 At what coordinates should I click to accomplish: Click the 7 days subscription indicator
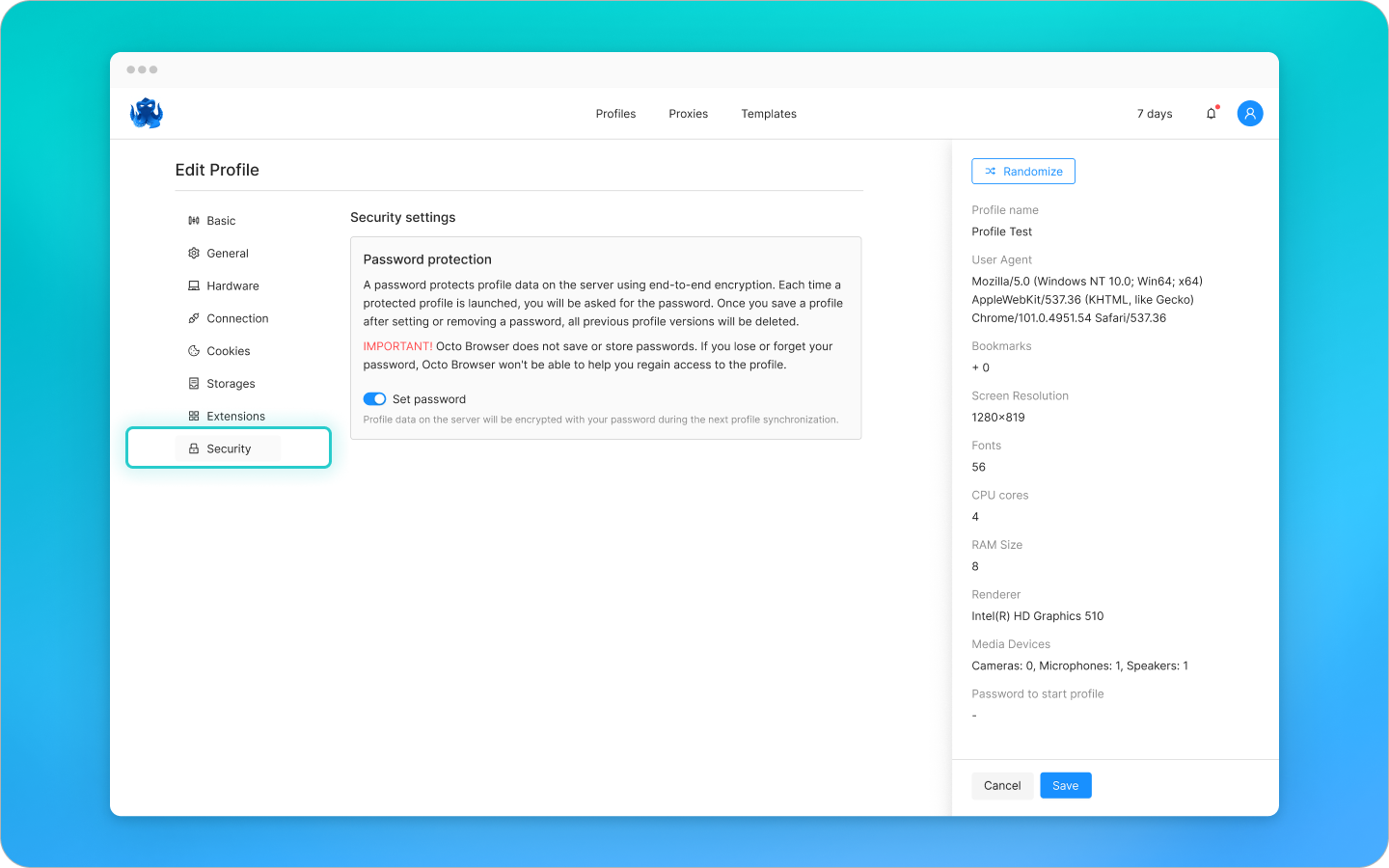pyautogui.click(x=1155, y=113)
